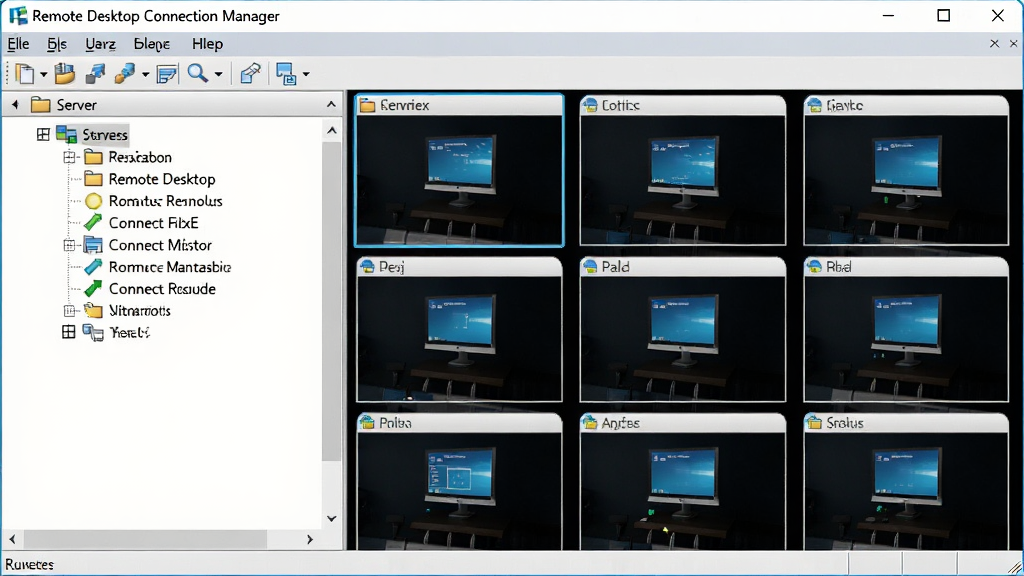Open the magnifier search dropdown arrow

[x=219, y=74]
